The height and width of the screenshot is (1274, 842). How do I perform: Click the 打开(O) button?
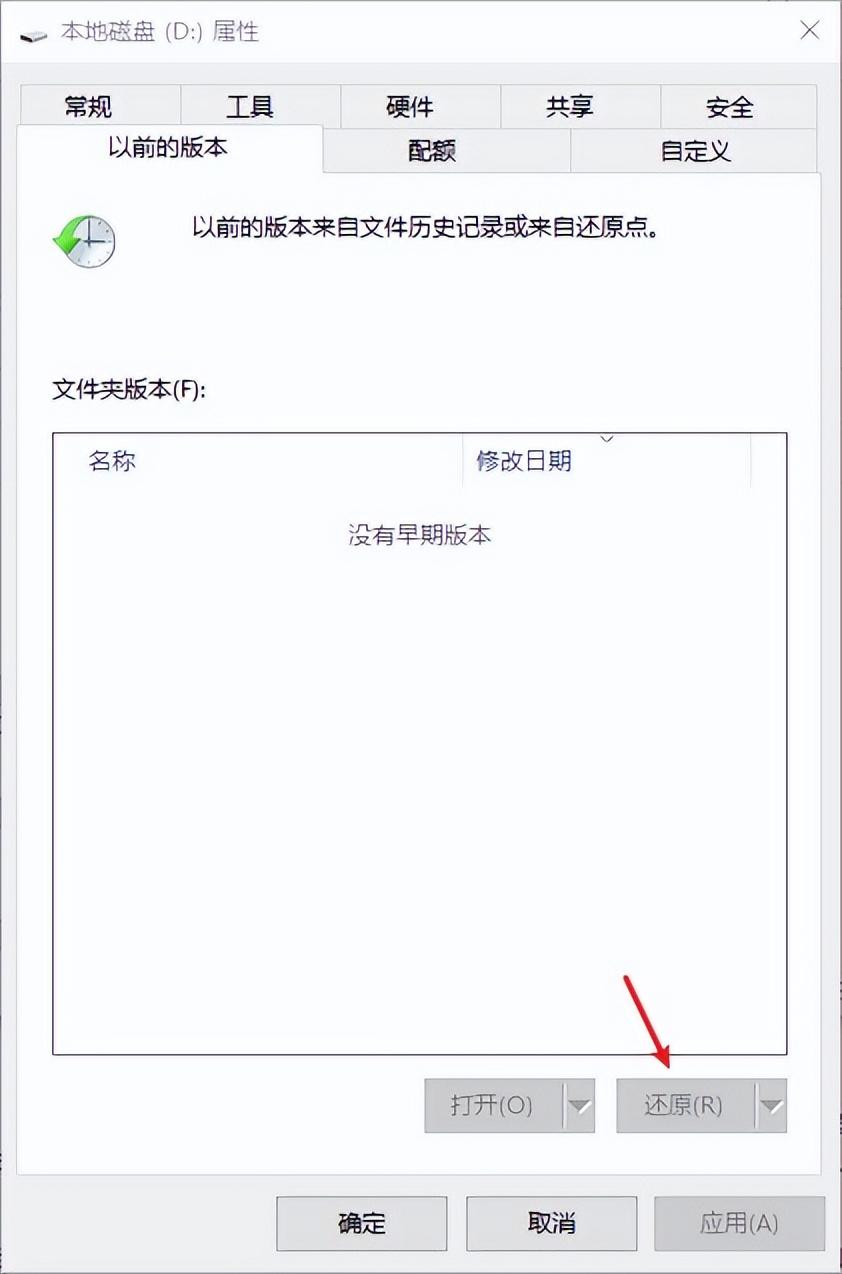[x=494, y=1105]
